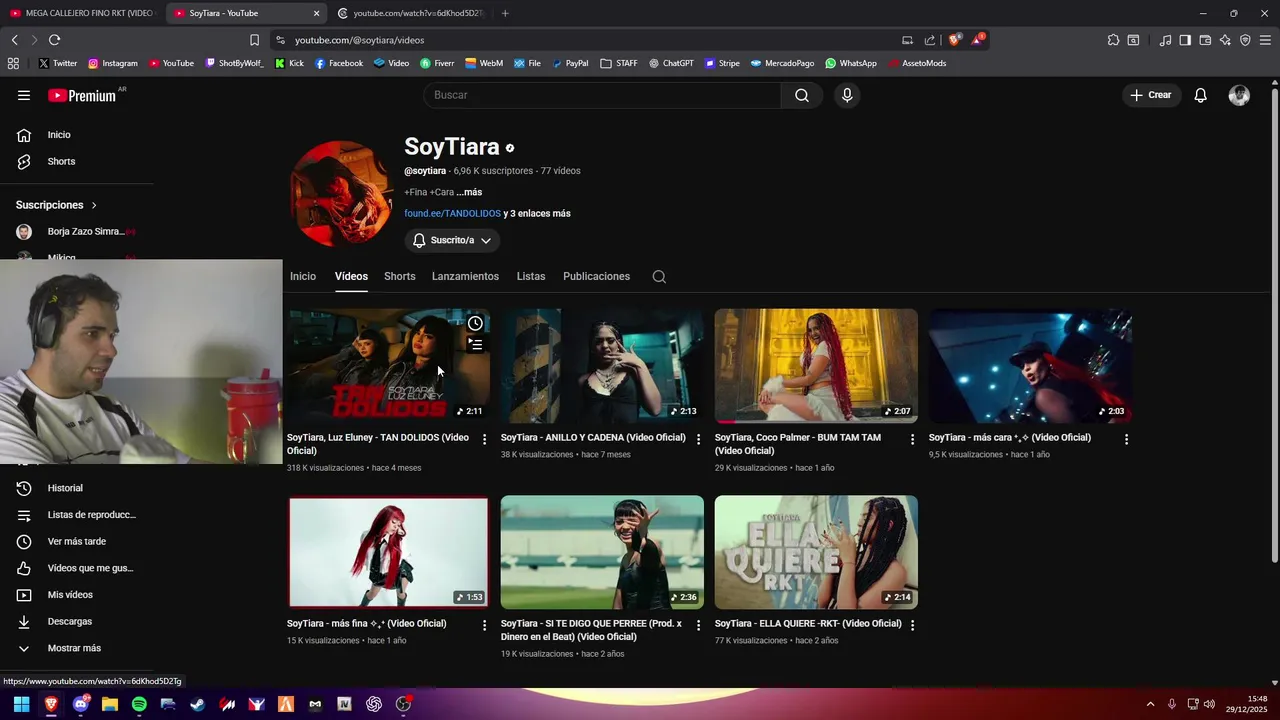Open the STAFF bookmarks folder

(619, 63)
